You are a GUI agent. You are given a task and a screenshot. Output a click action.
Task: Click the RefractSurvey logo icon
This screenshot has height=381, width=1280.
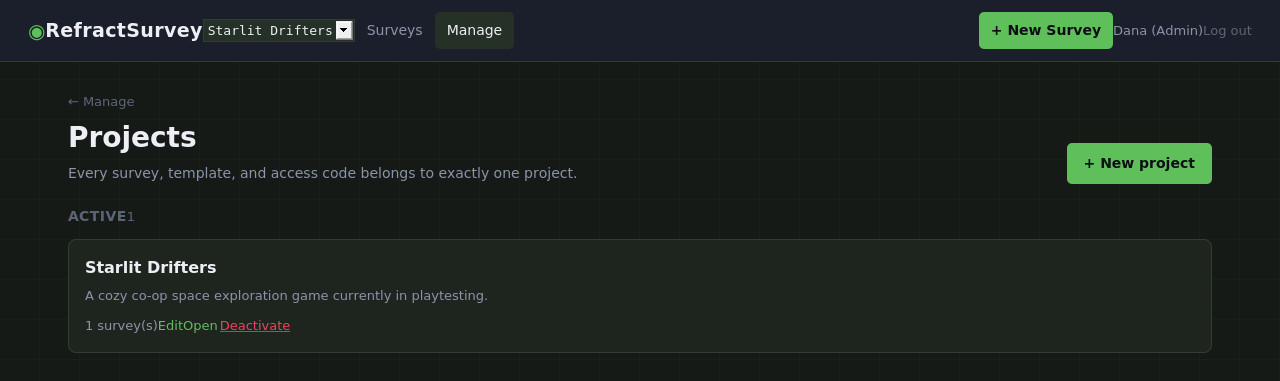tap(36, 31)
